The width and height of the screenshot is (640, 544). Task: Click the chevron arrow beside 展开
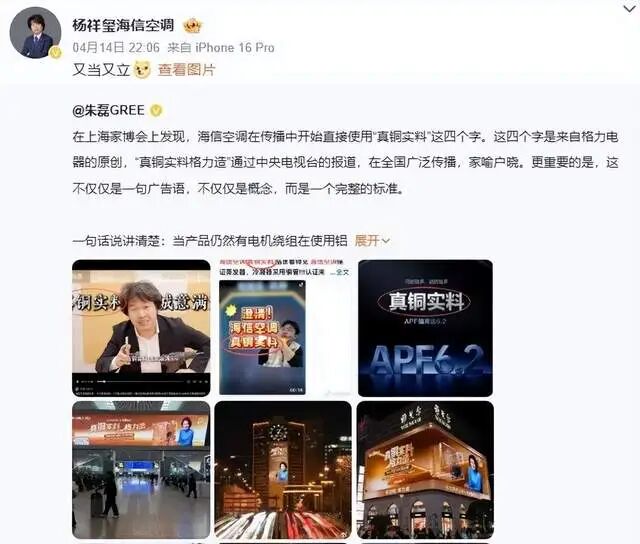click(x=385, y=241)
